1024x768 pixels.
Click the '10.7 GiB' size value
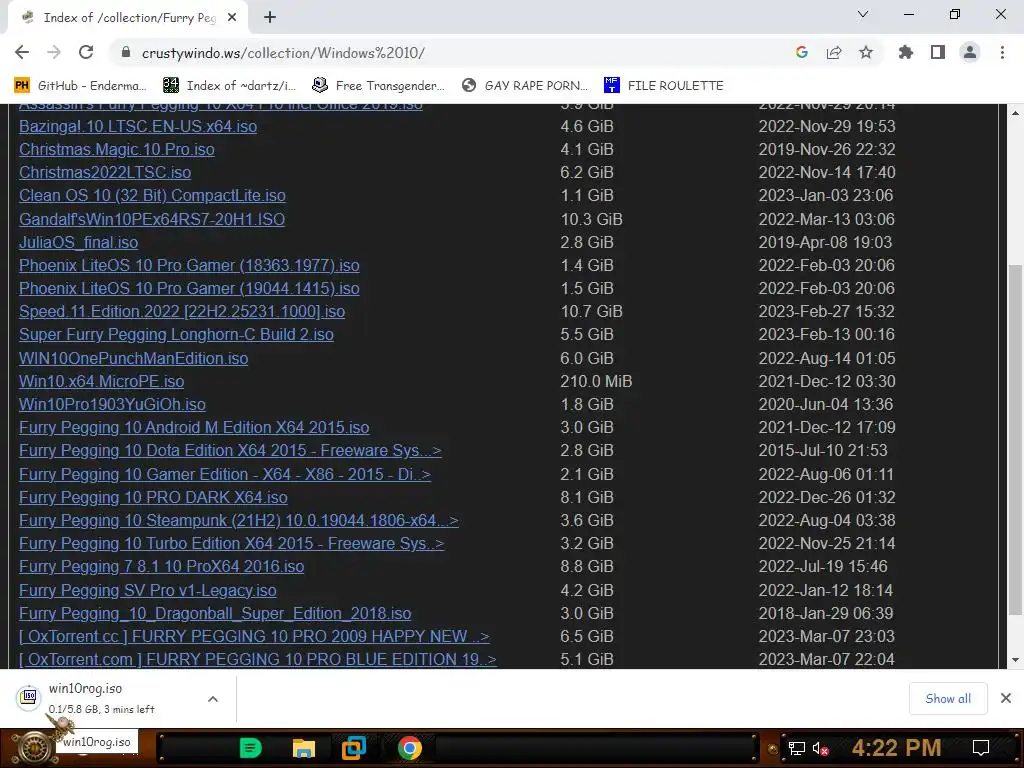592,312
